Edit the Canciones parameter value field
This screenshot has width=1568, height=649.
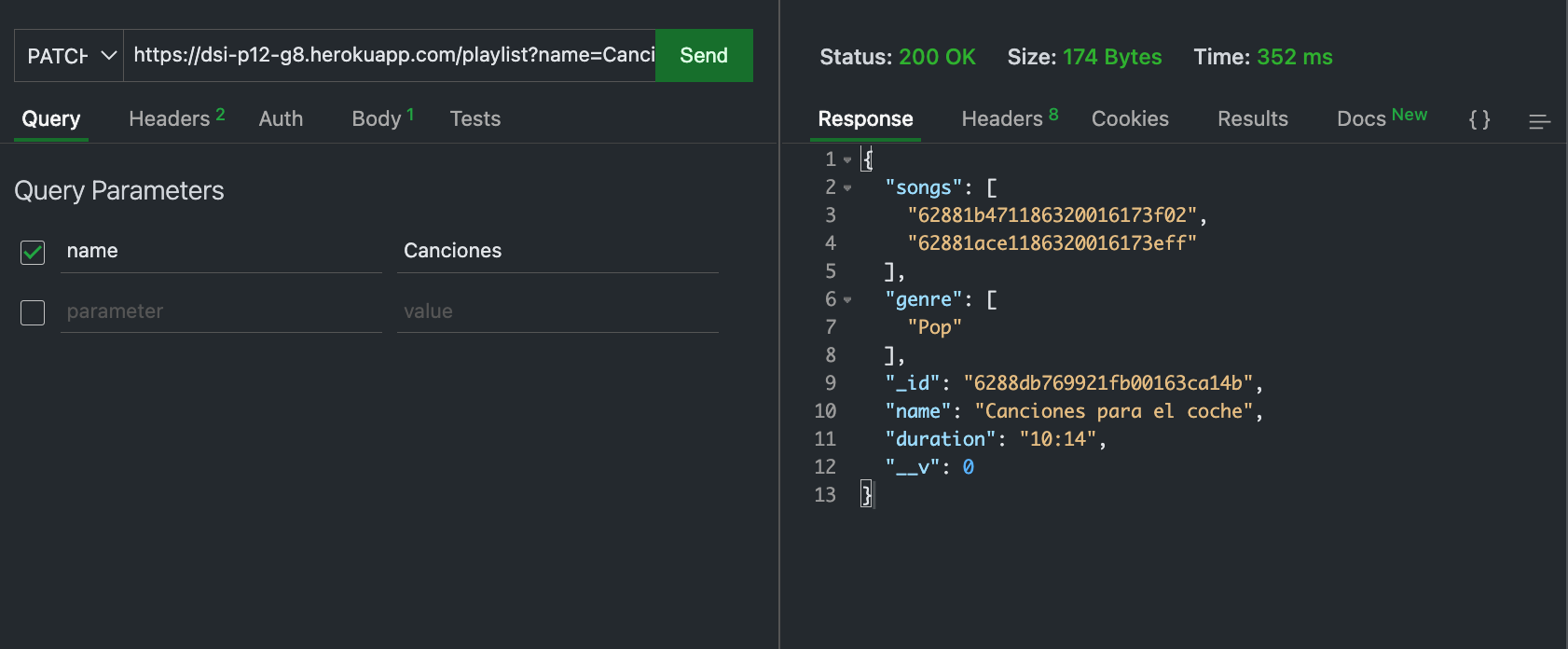557,251
